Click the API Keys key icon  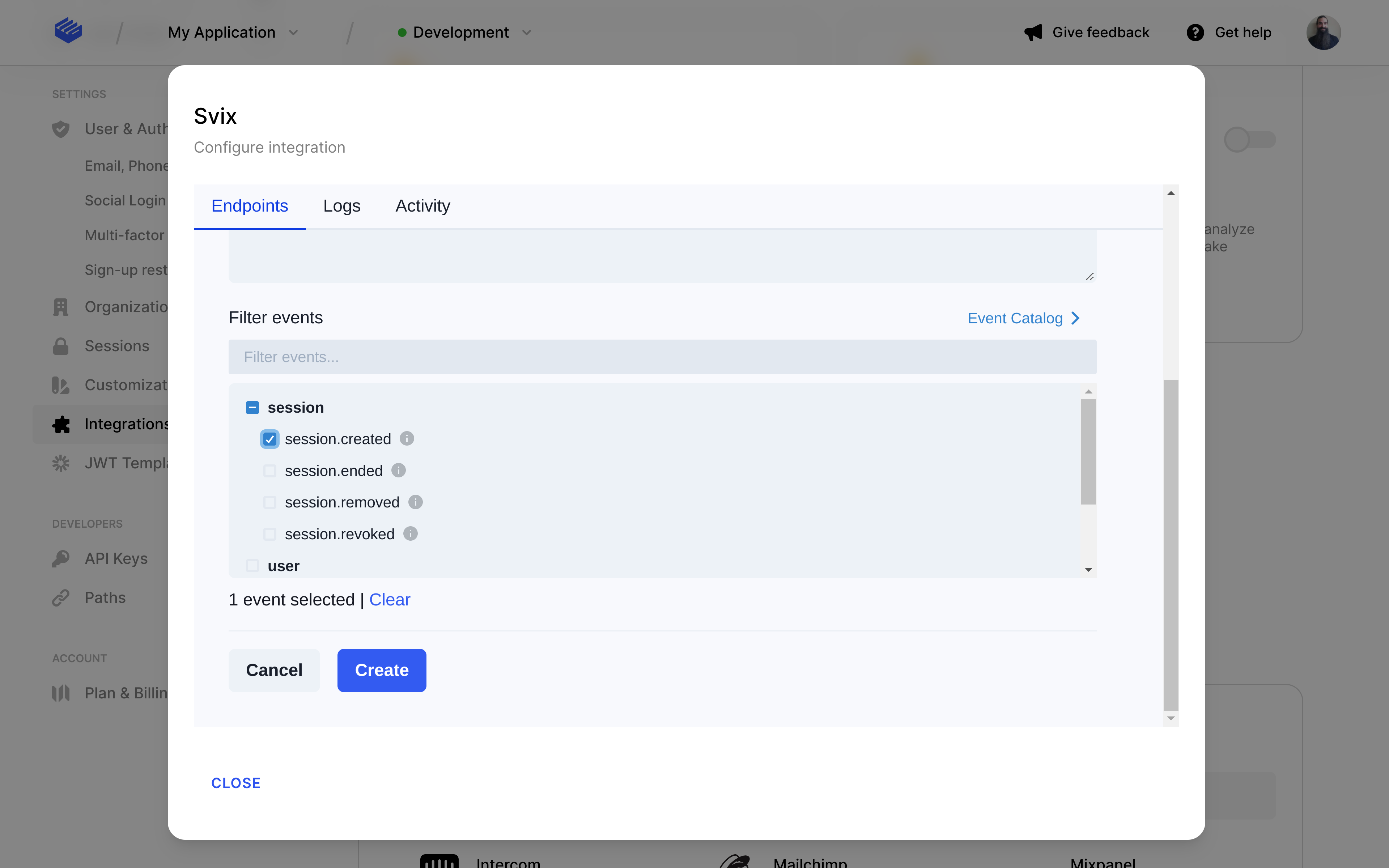pos(61,558)
